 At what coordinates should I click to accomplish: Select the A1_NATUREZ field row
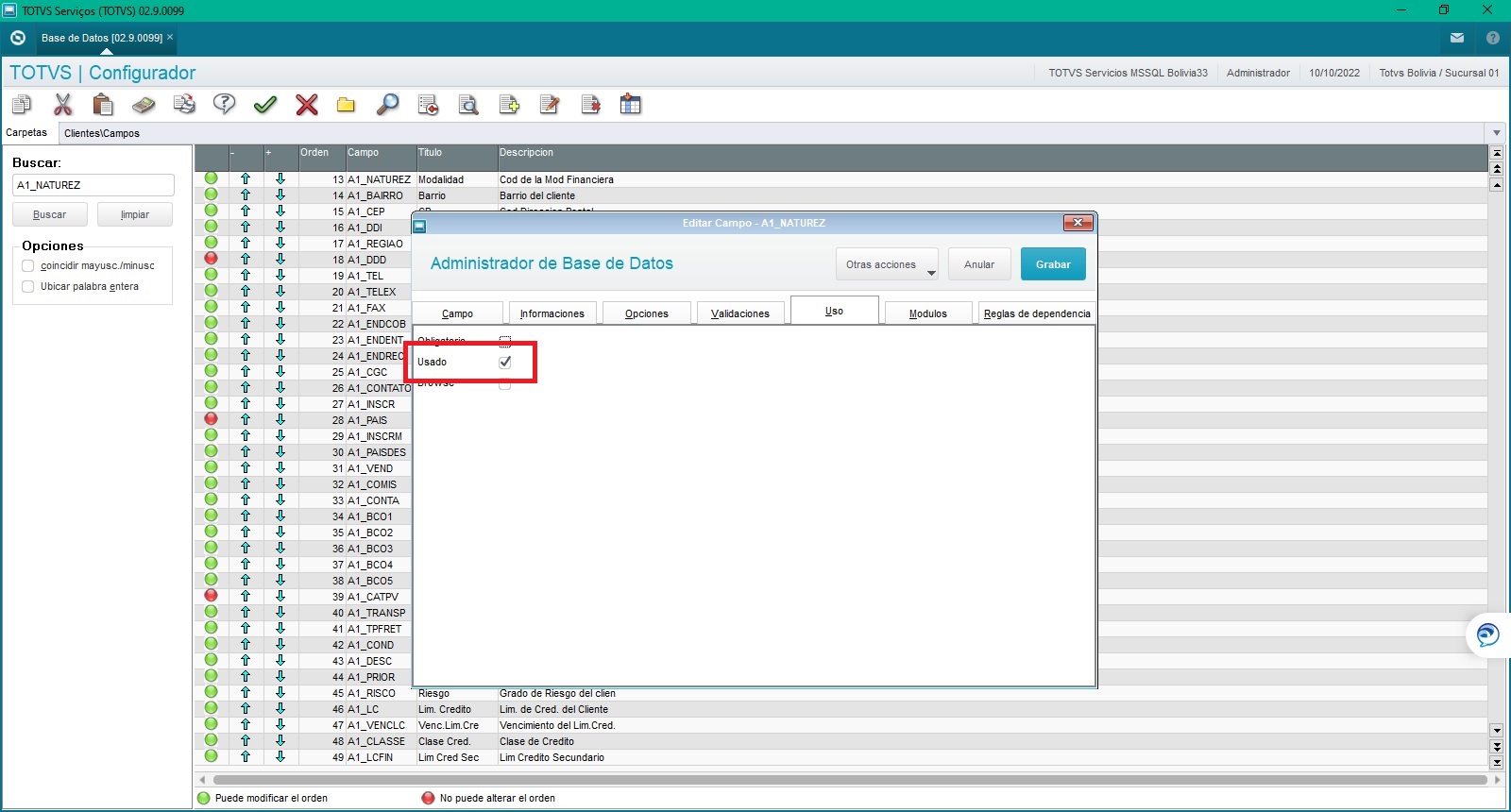(x=840, y=179)
